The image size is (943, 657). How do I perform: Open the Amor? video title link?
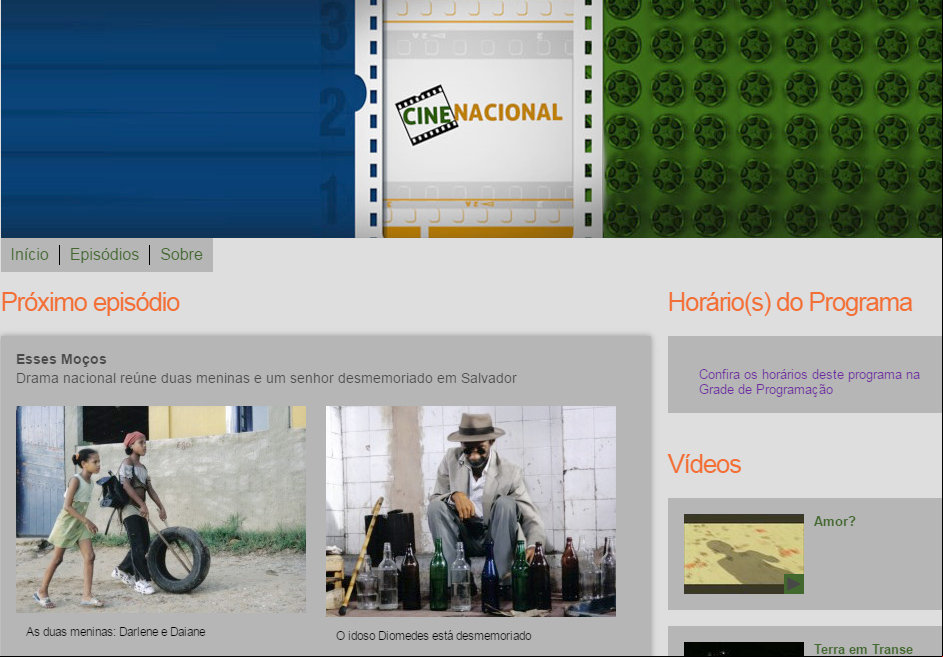point(834,522)
